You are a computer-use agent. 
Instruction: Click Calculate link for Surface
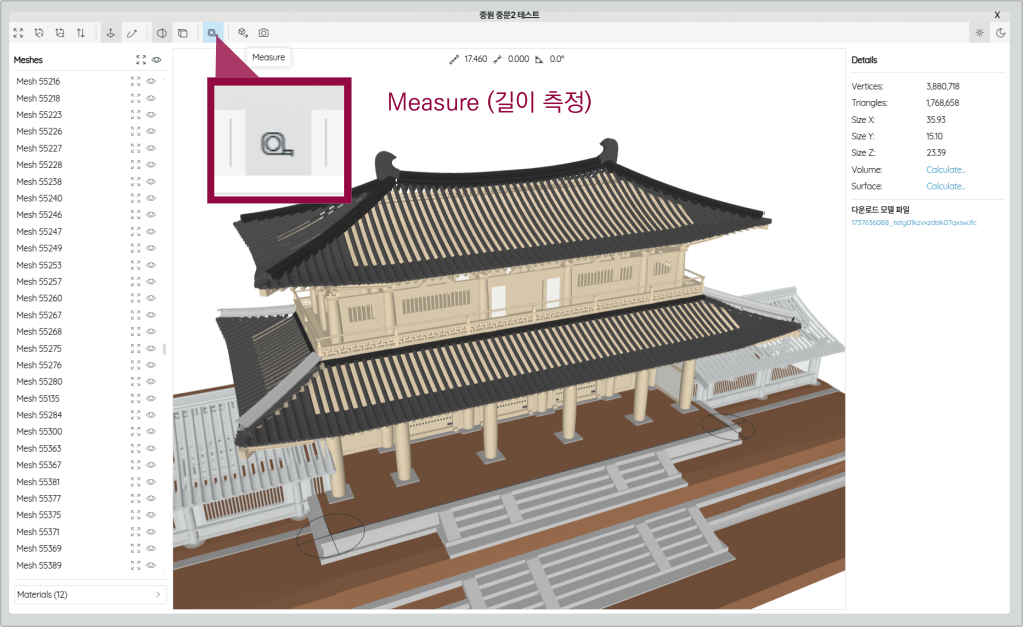[945, 186]
